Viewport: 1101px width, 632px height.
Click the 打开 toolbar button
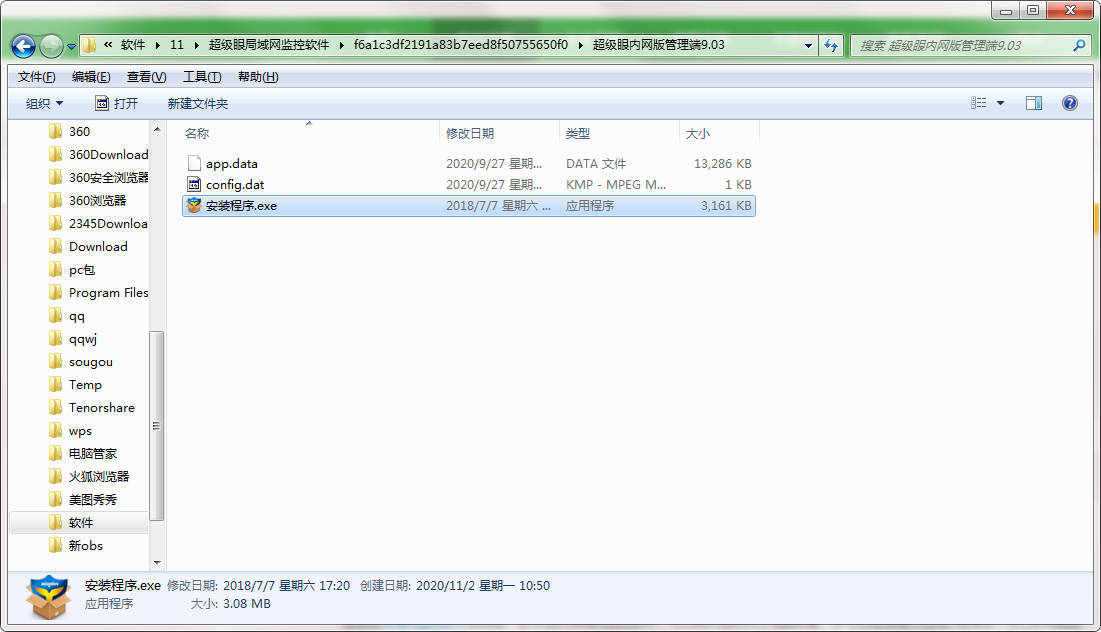[x=116, y=103]
